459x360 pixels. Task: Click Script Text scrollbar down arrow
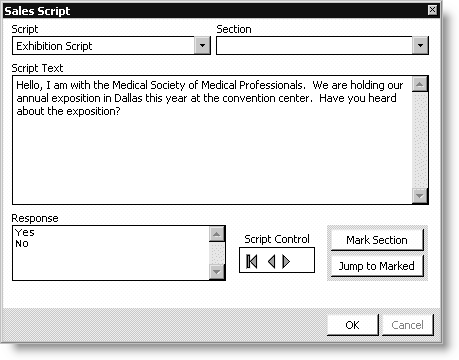(420, 196)
